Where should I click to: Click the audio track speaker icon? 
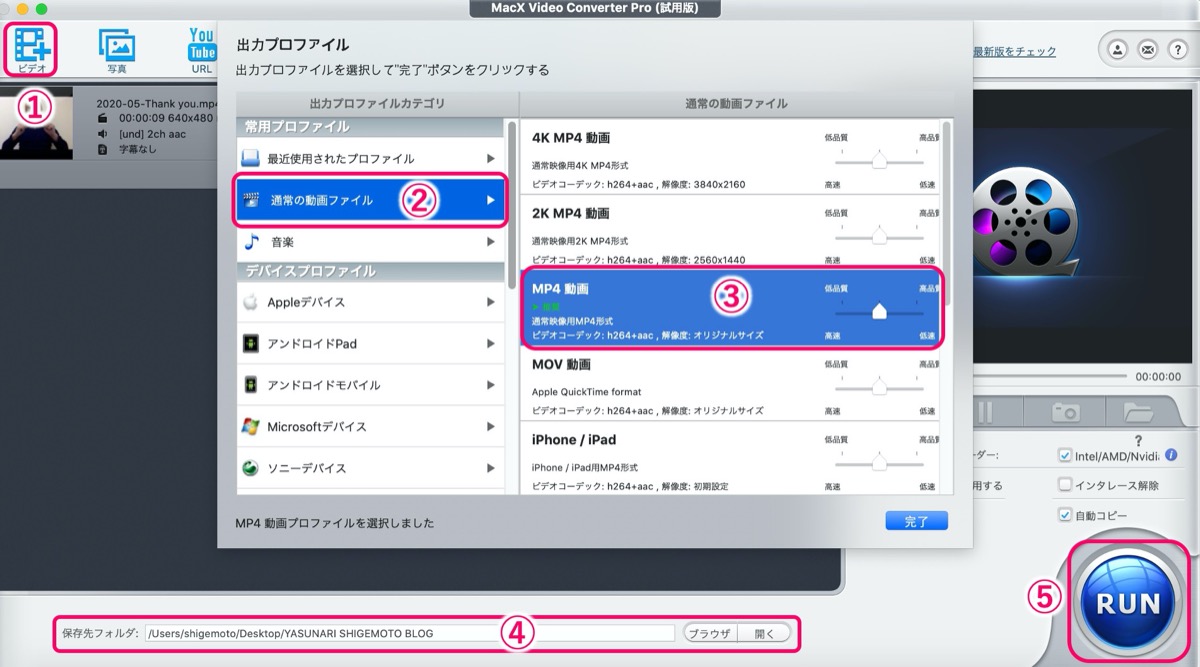point(102,133)
